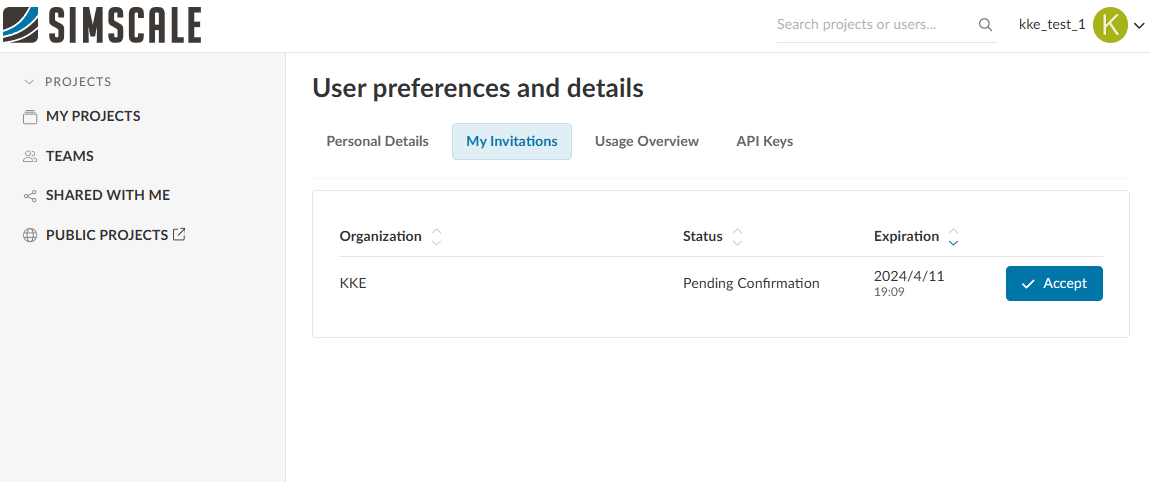Accept the KKE organization invitation
The width and height of the screenshot is (1150, 482).
[x=1053, y=284]
